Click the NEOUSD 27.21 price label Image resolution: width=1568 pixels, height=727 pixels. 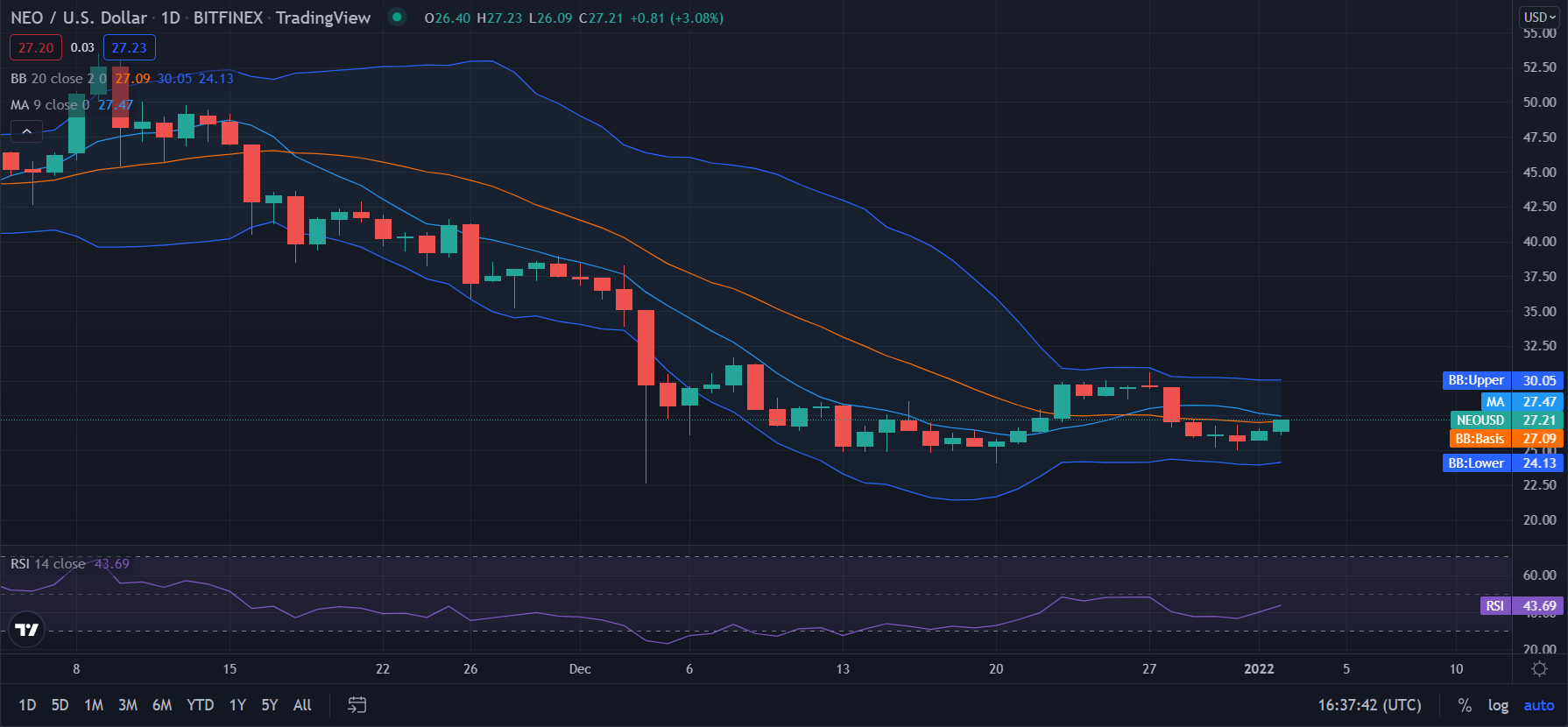(1507, 420)
